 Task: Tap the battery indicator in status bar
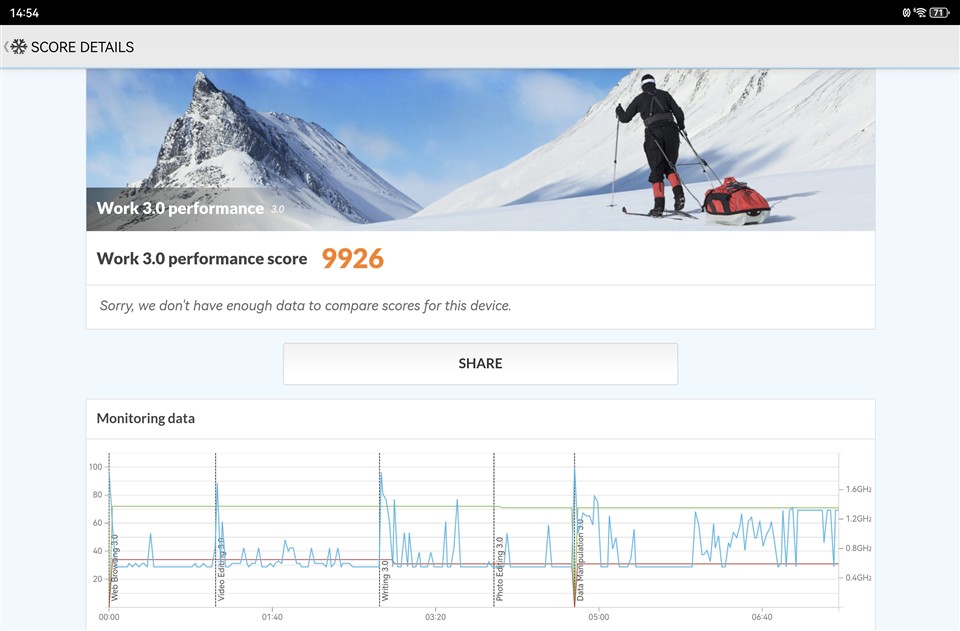pyautogui.click(x=938, y=12)
